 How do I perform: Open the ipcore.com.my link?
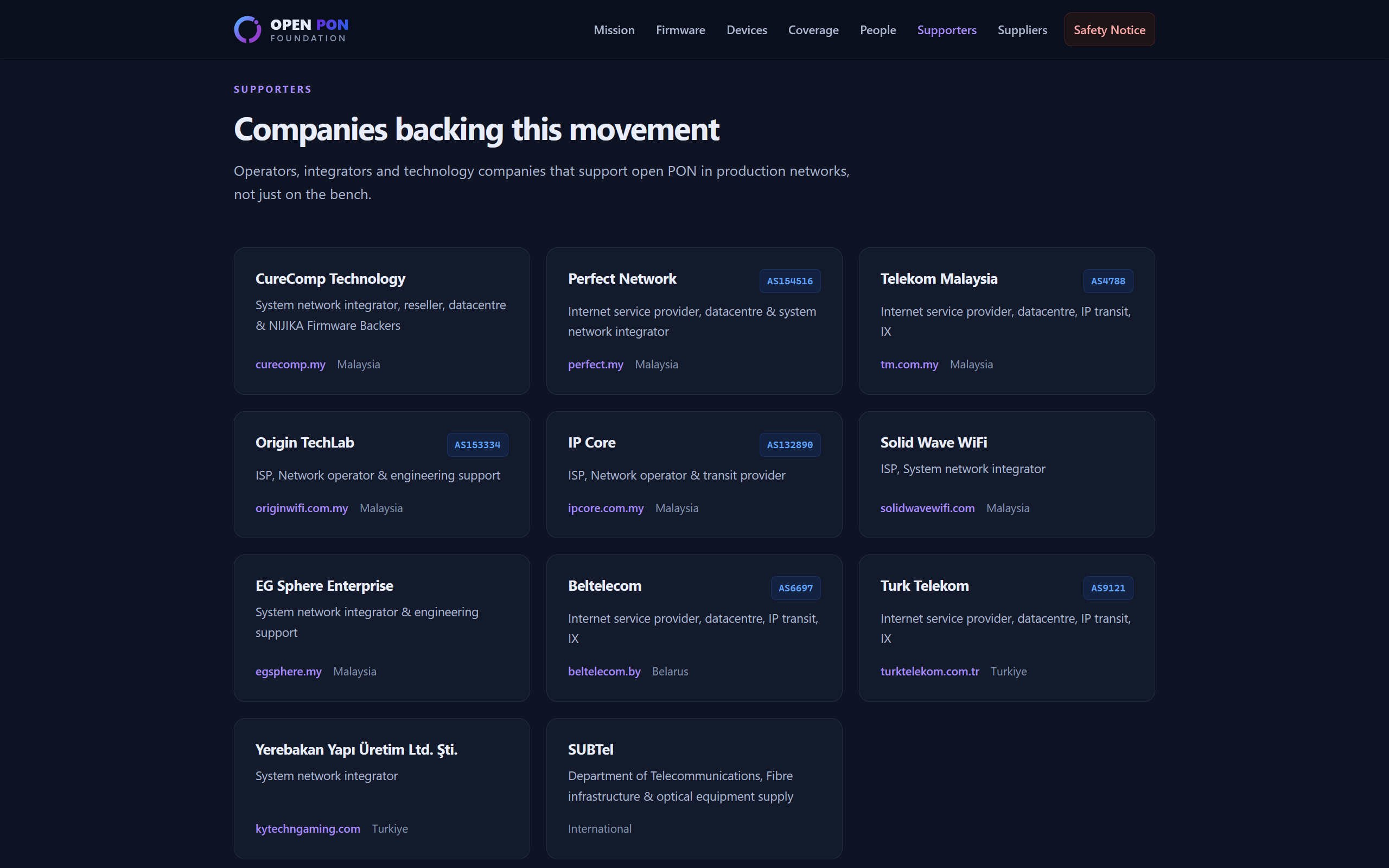coord(606,508)
